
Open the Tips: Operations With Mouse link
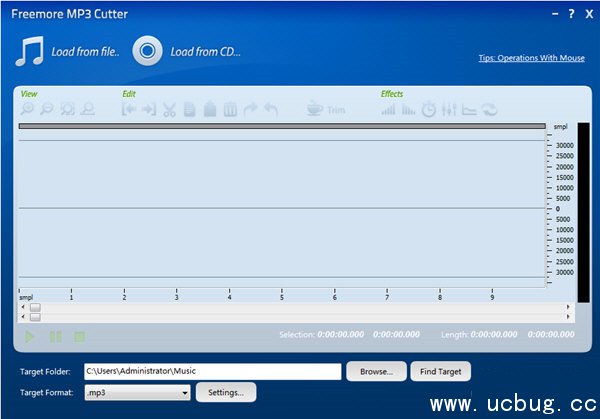click(x=530, y=58)
